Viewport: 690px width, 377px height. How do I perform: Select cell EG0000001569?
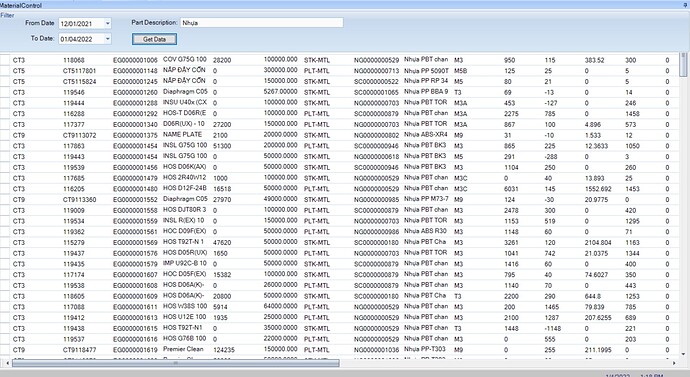pos(135,242)
